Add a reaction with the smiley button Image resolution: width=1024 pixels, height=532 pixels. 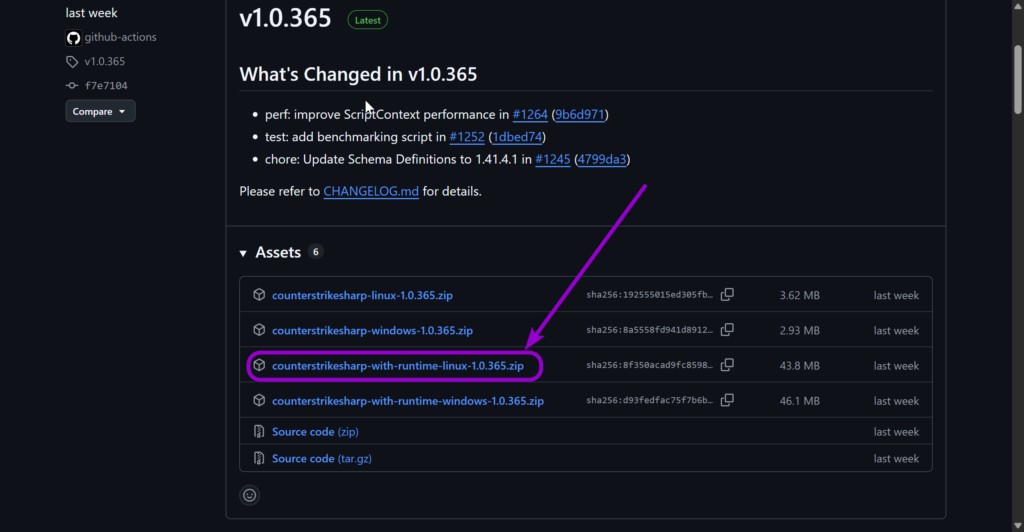click(x=249, y=495)
